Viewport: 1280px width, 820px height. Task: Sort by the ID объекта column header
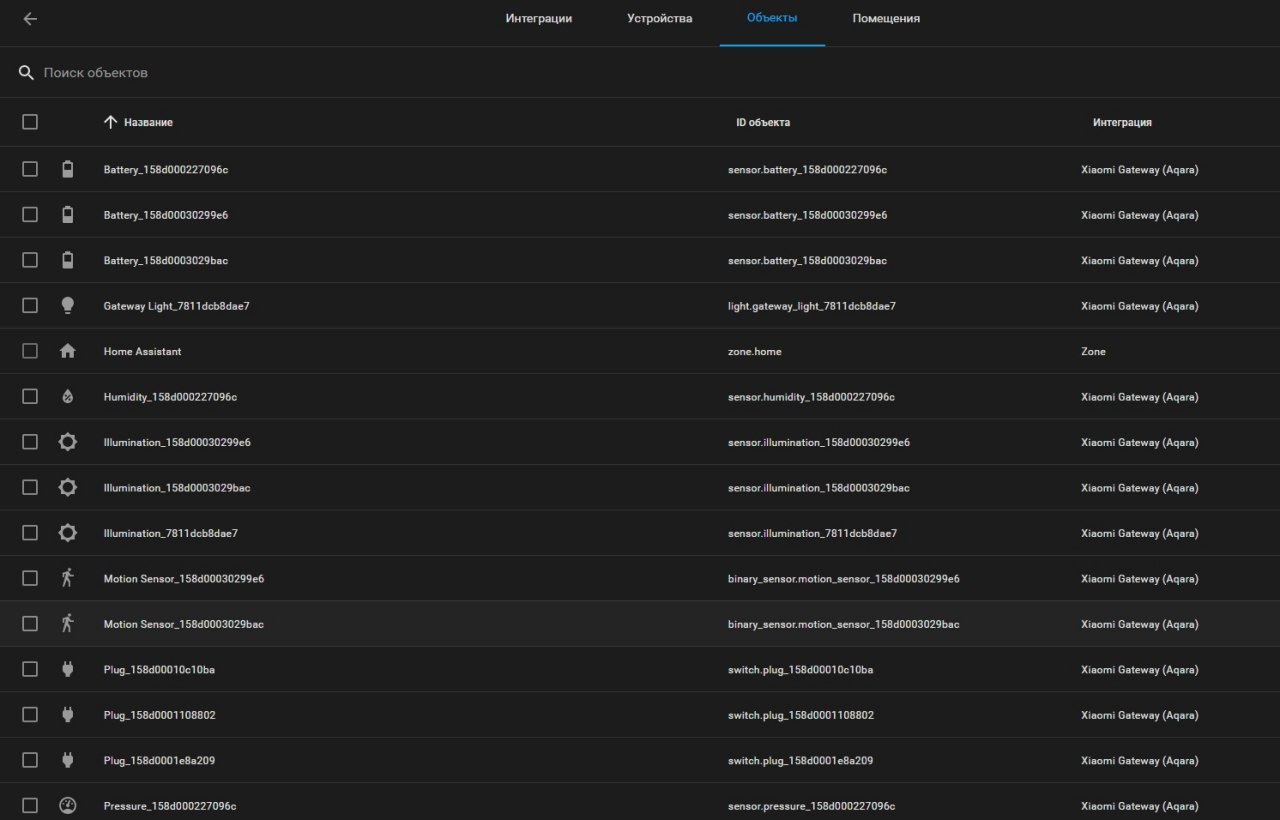coord(763,122)
